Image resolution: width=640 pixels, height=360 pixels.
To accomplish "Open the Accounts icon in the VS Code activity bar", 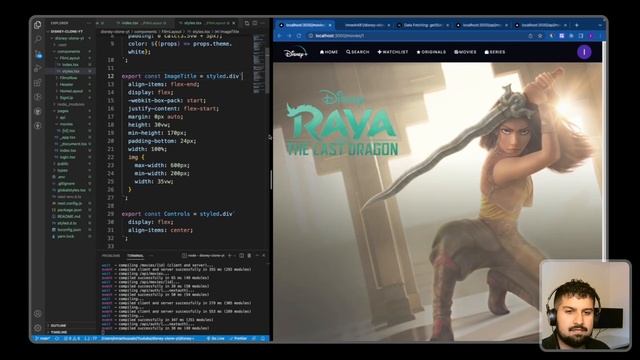I will [38, 313].
